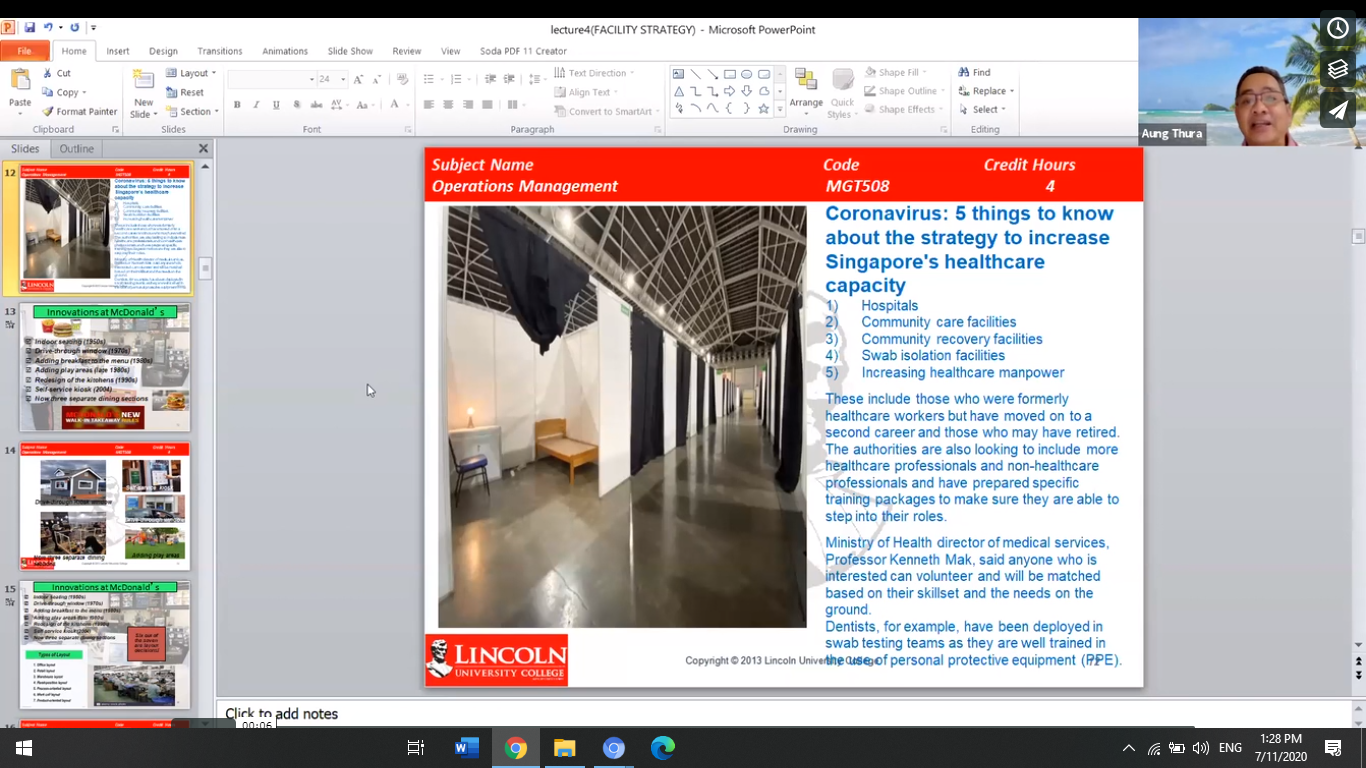Viewport: 1366px width, 768px height.
Task: Open the Animations tab
Action: [285, 51]
